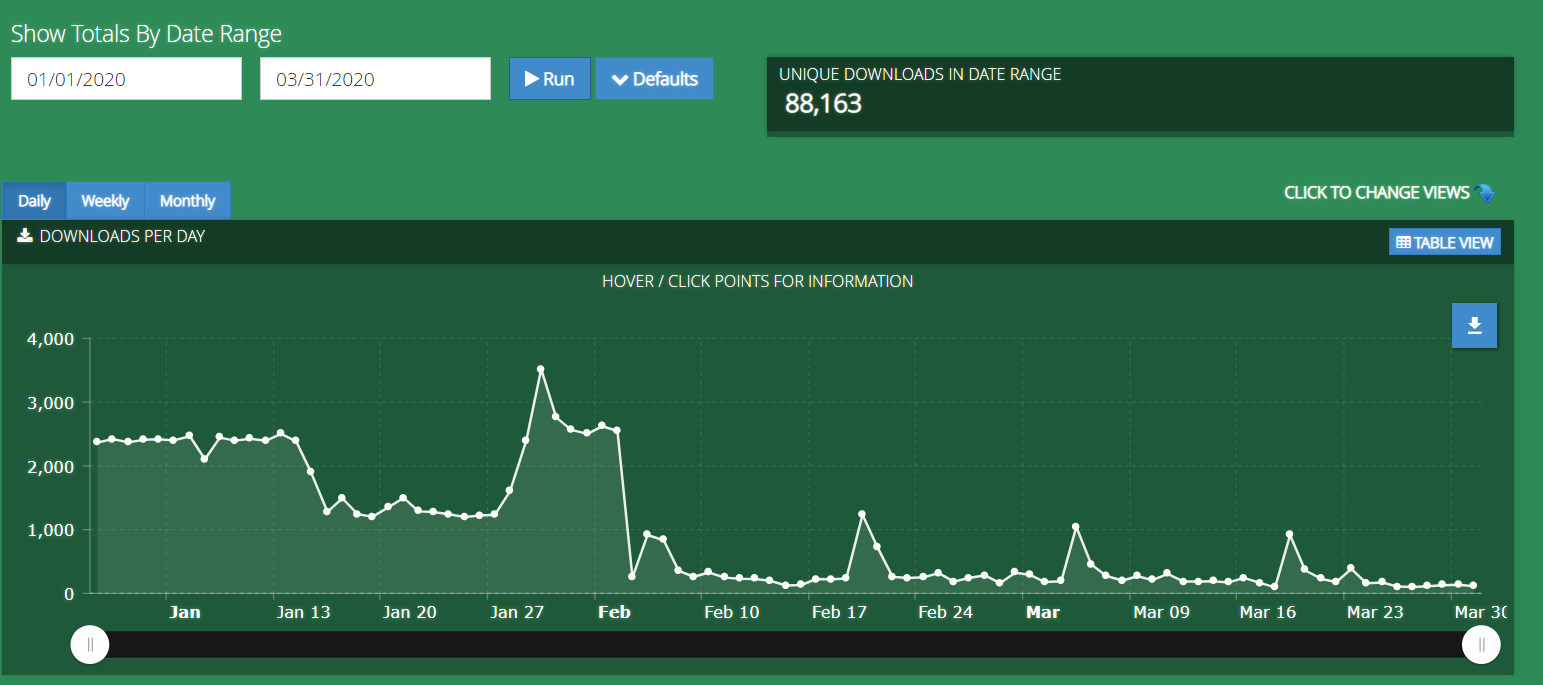1543x685 pixels.
Task: Click the blue arrow beside Click to Change Views
Action: 1485,193
